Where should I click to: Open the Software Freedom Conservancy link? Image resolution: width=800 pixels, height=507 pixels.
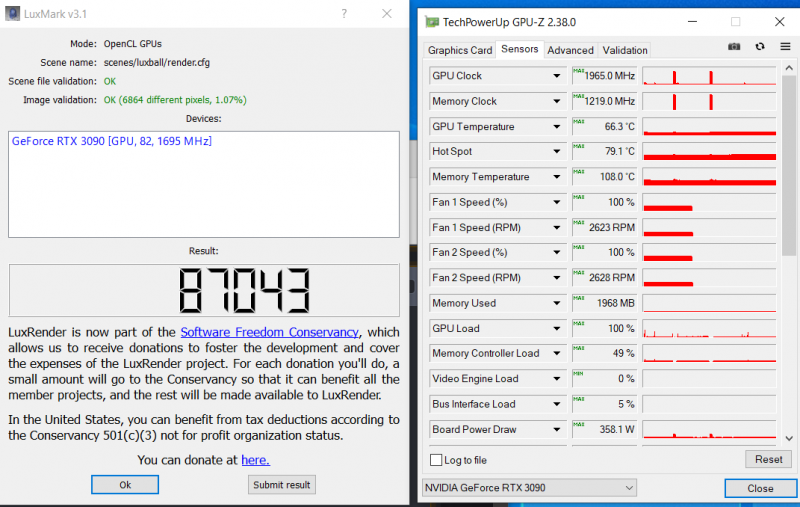click(269, 332)
